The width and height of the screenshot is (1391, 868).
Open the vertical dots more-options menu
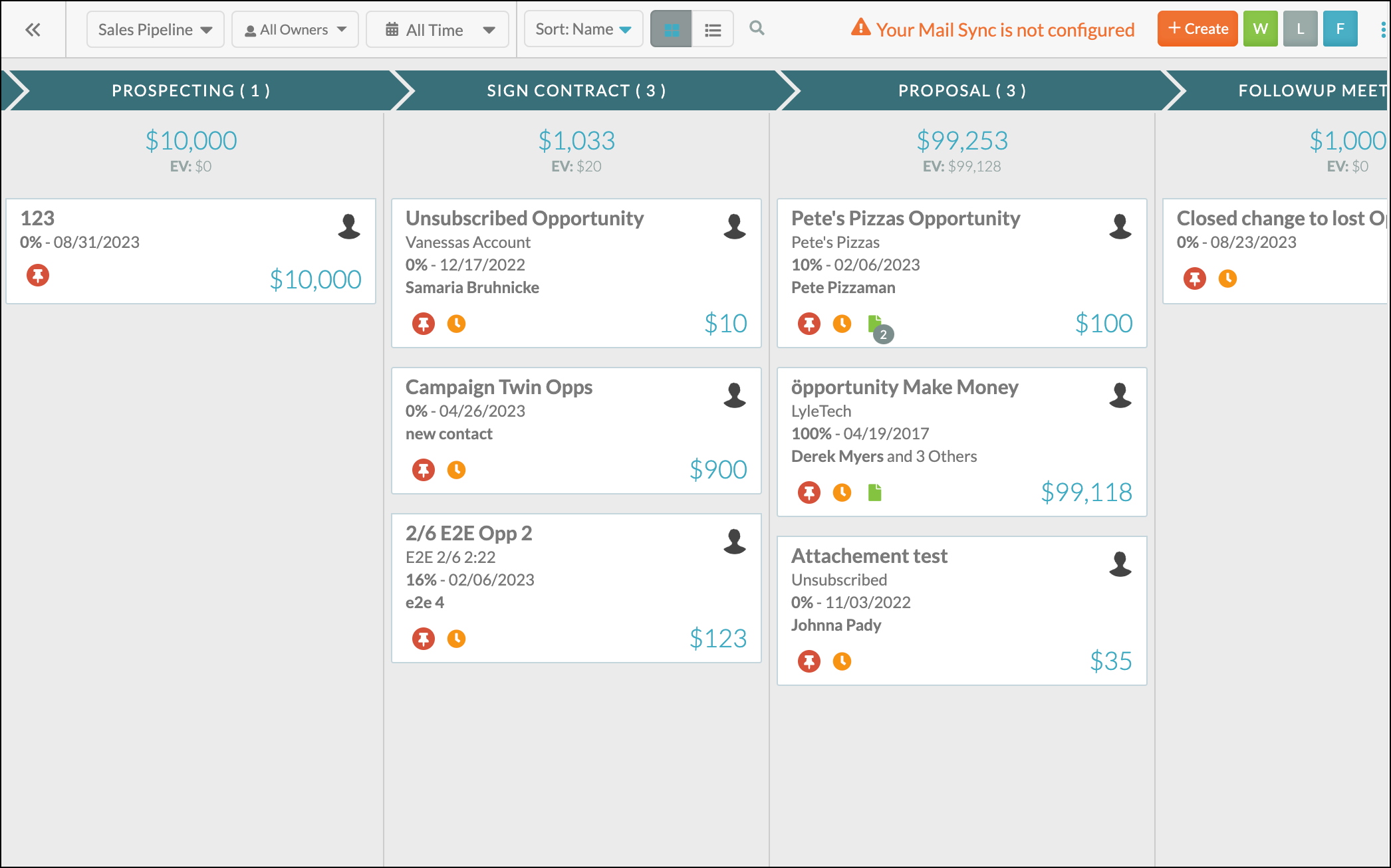point(1383,29)
